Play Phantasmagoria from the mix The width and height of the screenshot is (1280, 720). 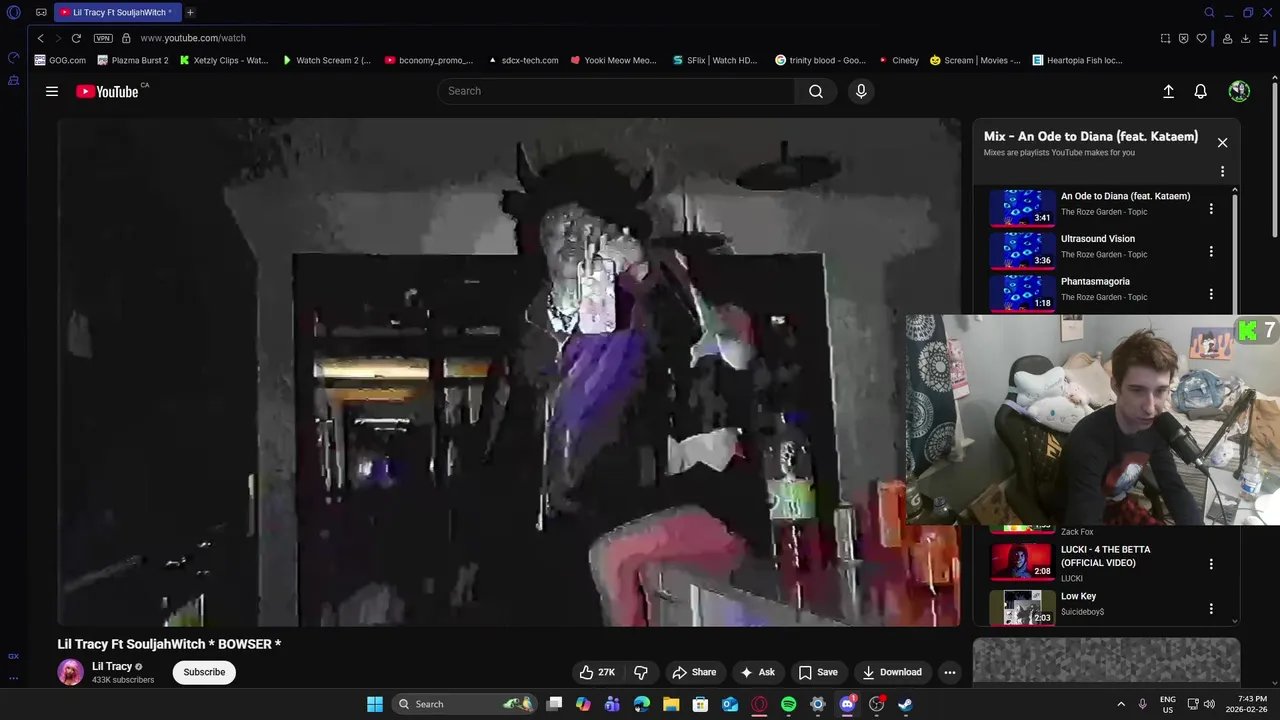pyautogui.click(x=1022, y=293)
